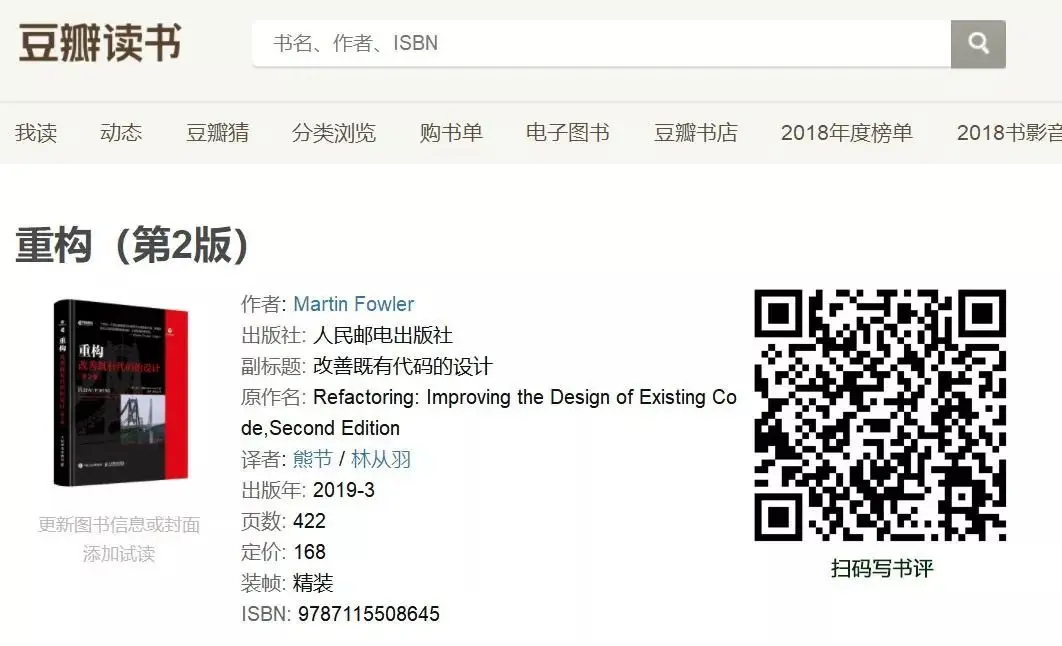This screenshot has width=1062, height=646.
Task: Navigate to 电子图书
Action: 568,133
